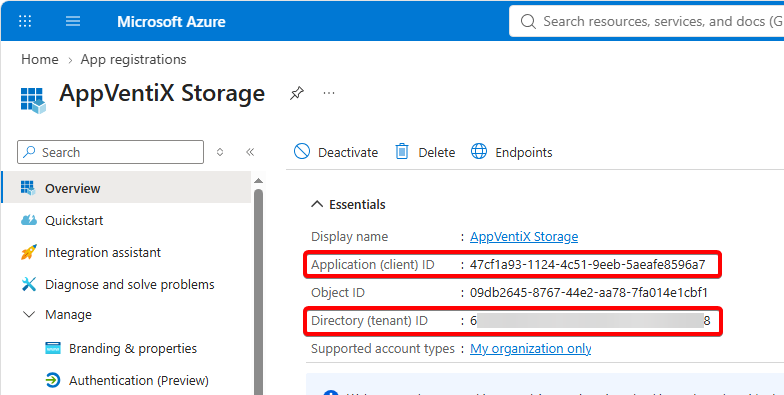The height and width of the screenshot is (395, 784).
Task: Select Overview in the sidebar
Action: [x=126, y=188]
